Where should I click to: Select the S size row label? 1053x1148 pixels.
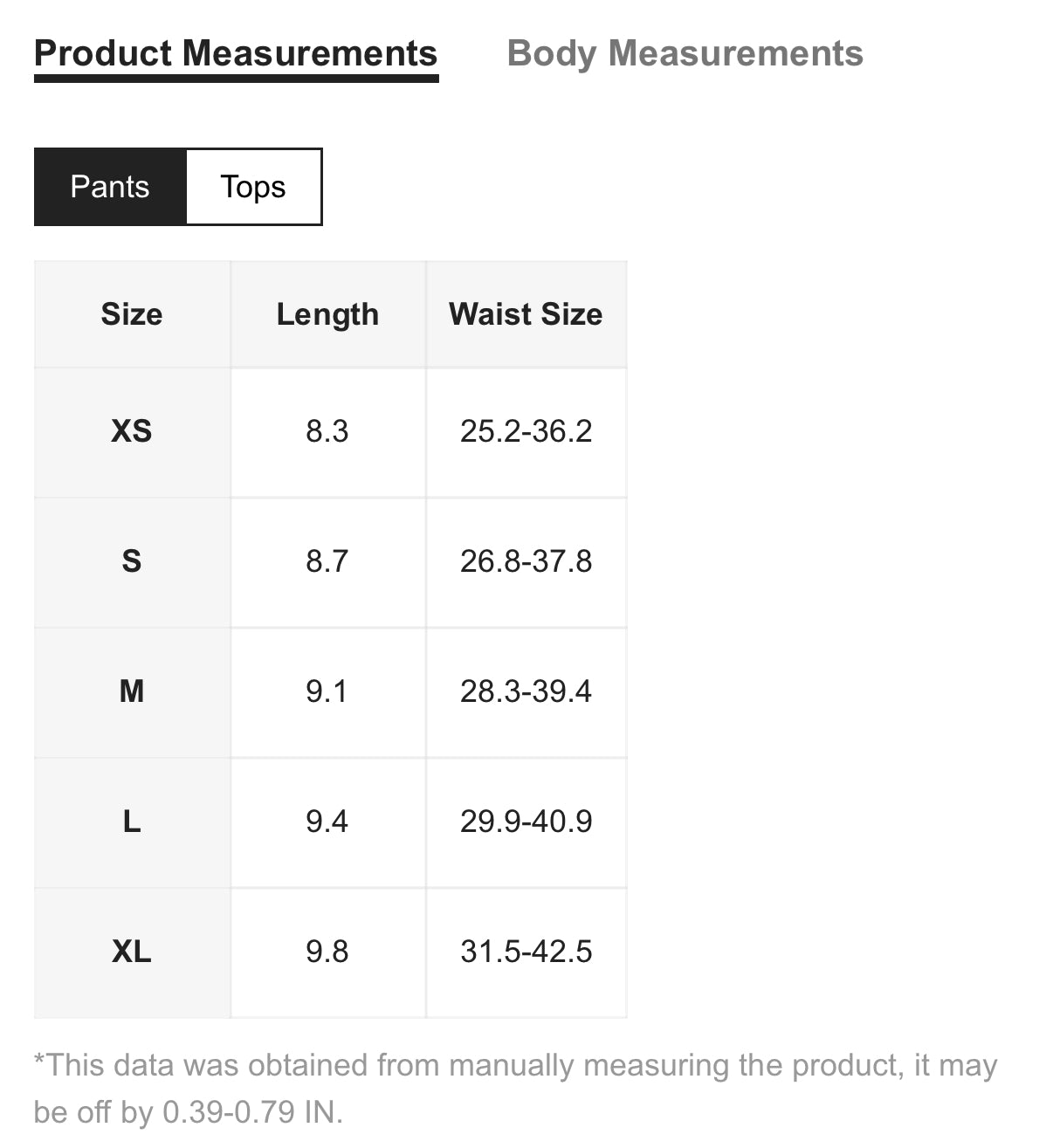[132, 561]
